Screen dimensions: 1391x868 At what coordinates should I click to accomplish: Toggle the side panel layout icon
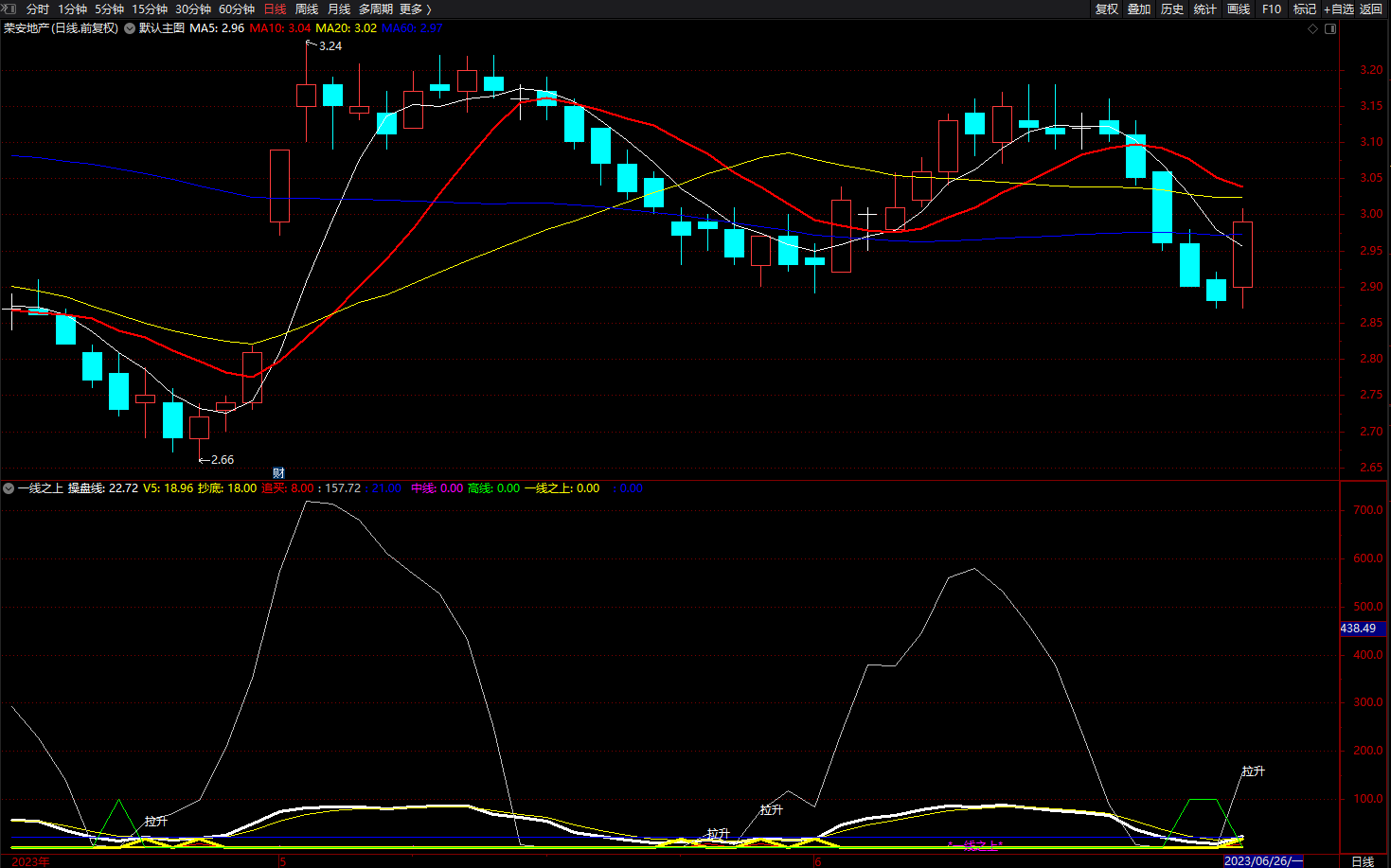coord(1330,28)
